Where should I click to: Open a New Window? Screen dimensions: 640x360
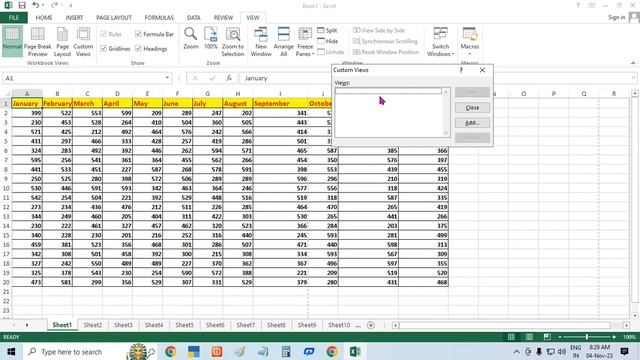click(x=261, y=42)
